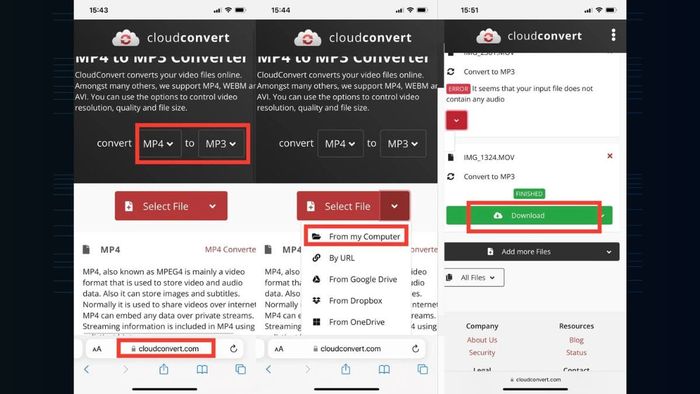Tap Safari share icon in middle phone
This screenshot has width=700, height=394.
click(x=346, y=369)
